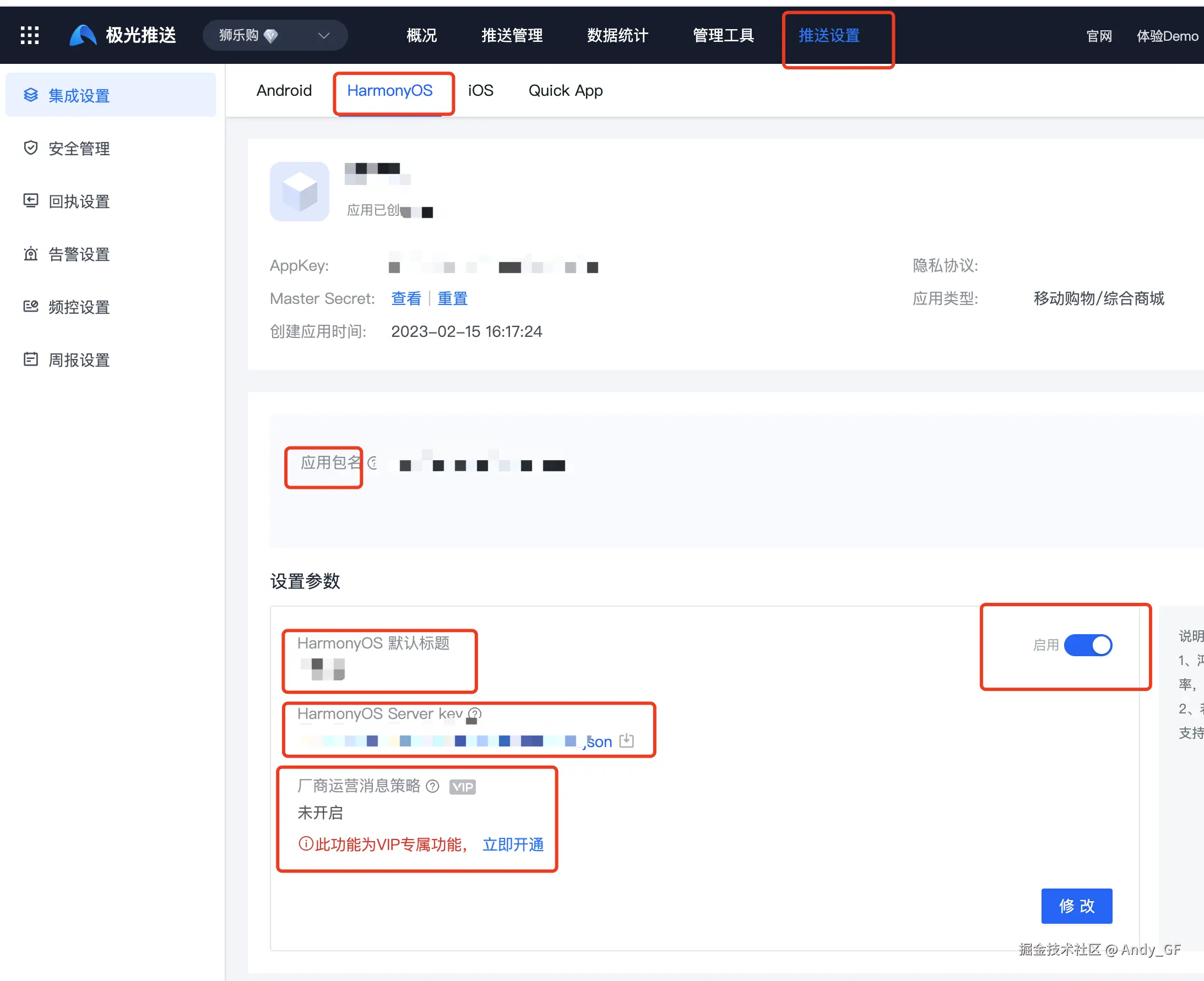Click the 安全管理 shield icon
Image resolution: width=1204 pixels, height=981 pixels.
(31, 148)
